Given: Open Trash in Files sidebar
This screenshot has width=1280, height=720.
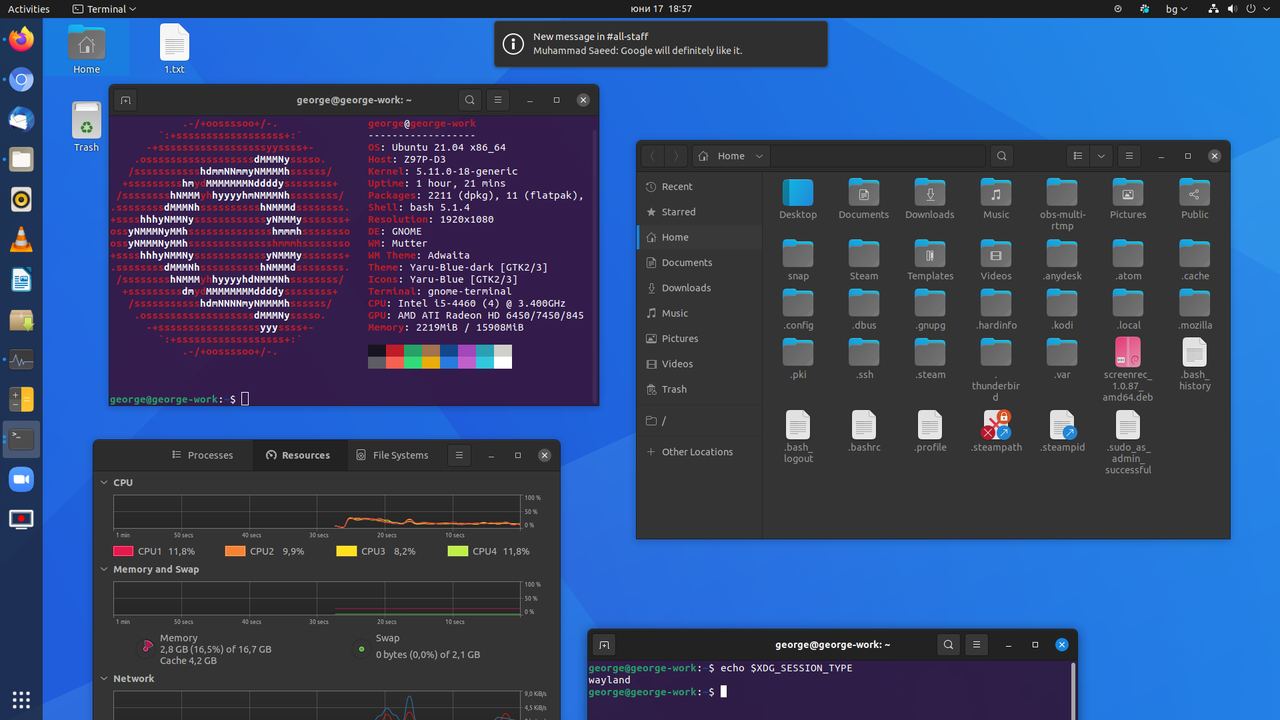Looking at the screenshot, I should (699, 389).
